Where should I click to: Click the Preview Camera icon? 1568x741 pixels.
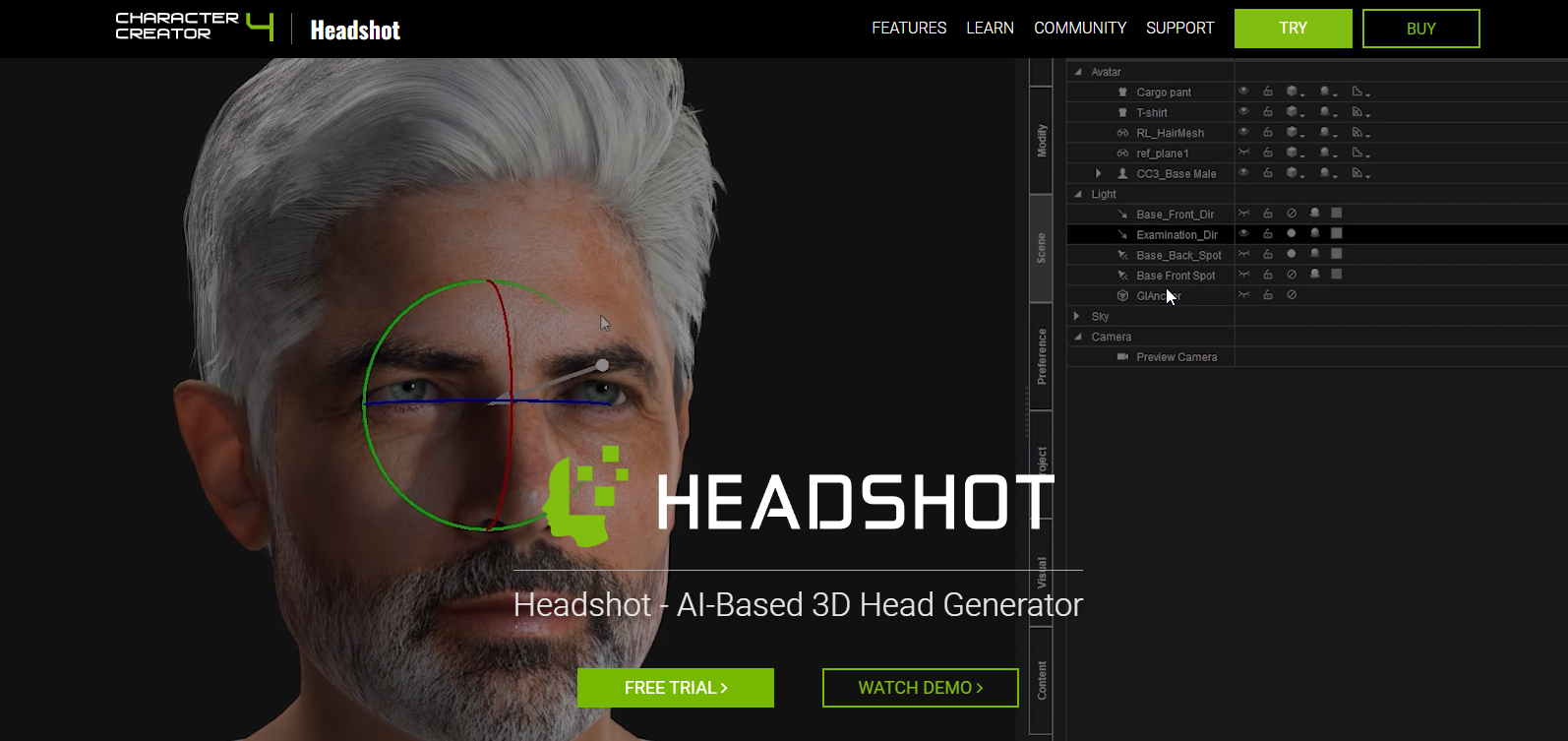pyautogui.click(x=1122, y=357)
